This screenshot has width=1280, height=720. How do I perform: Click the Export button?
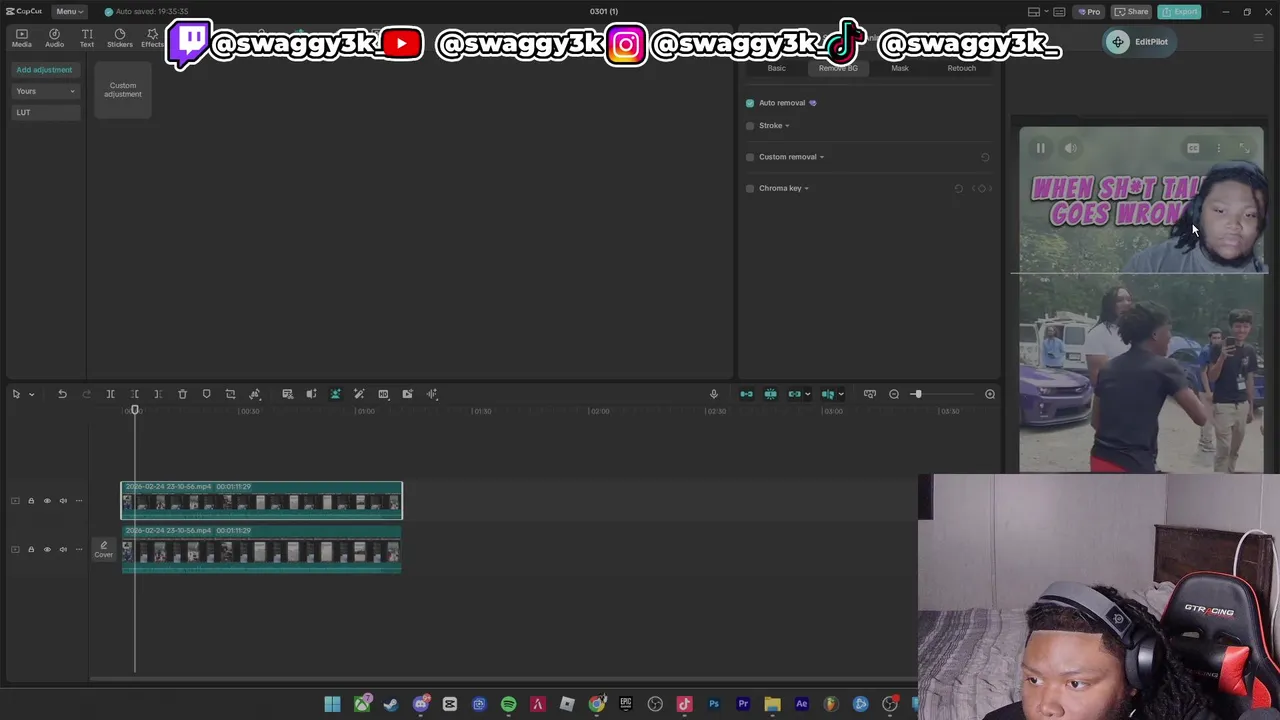[x=1180, y=12]
